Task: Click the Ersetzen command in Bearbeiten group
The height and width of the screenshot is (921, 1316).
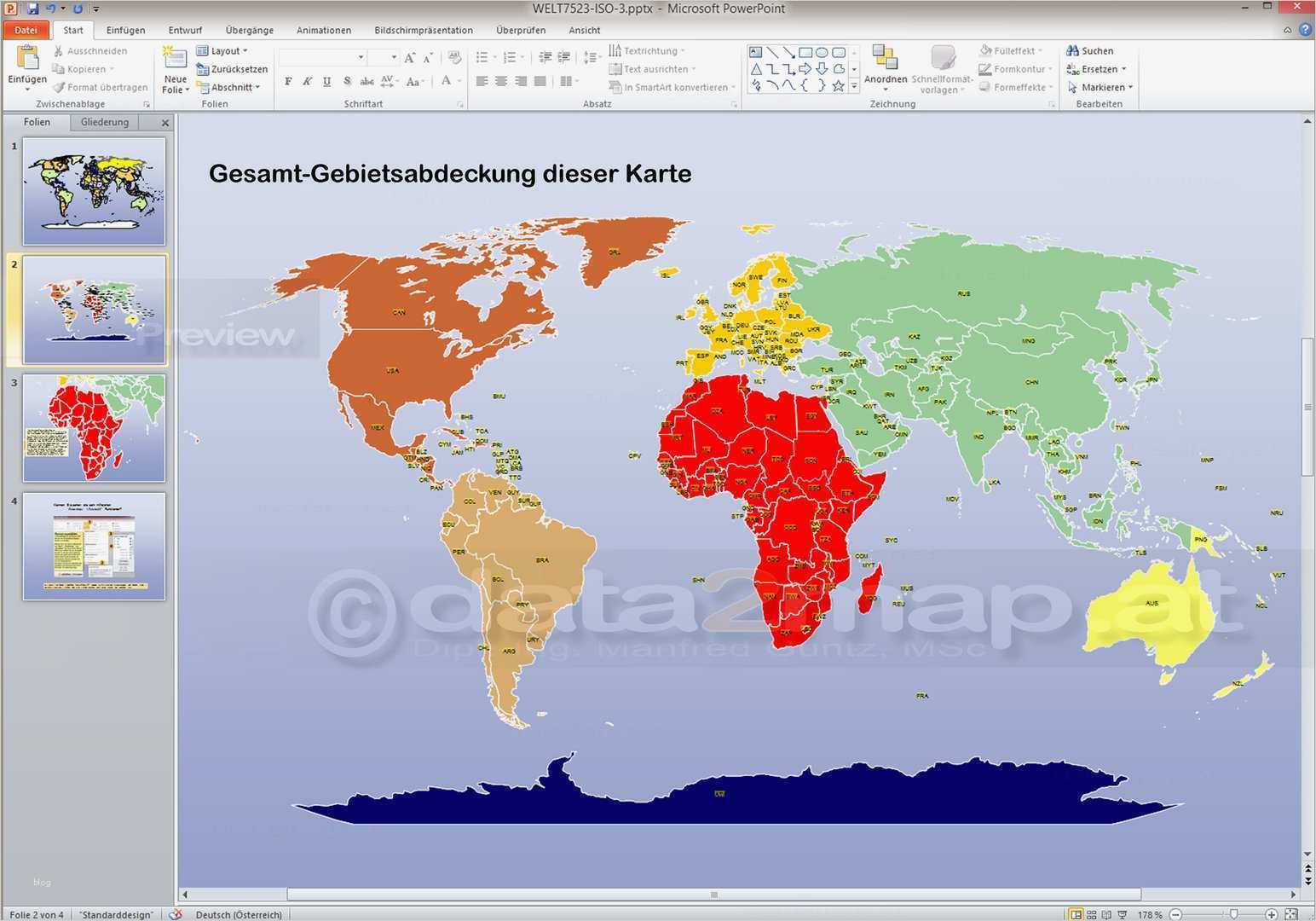Action: [x=1098, y=69]
